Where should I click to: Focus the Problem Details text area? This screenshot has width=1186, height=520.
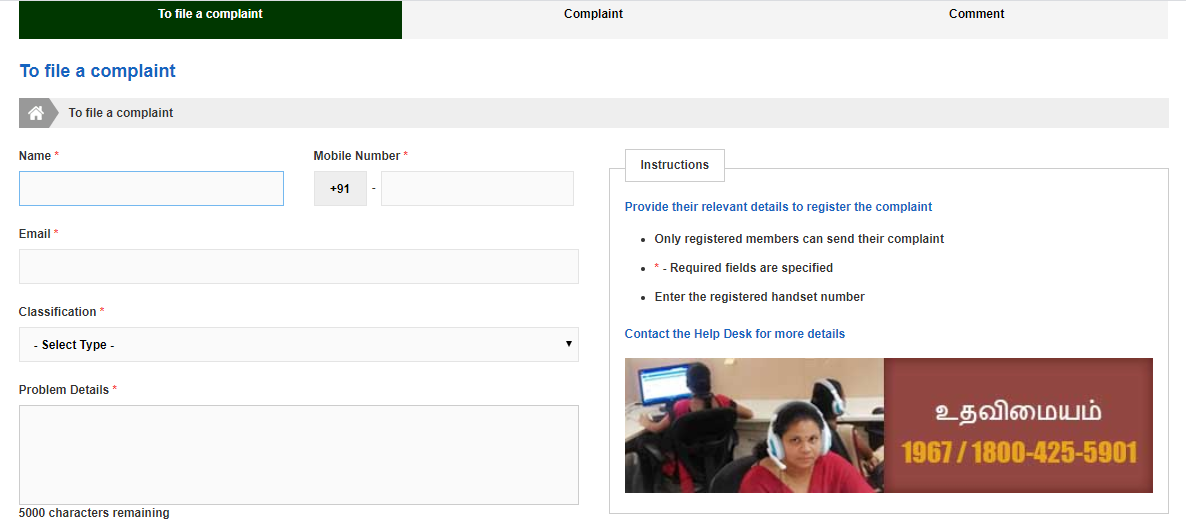(298, 455)
